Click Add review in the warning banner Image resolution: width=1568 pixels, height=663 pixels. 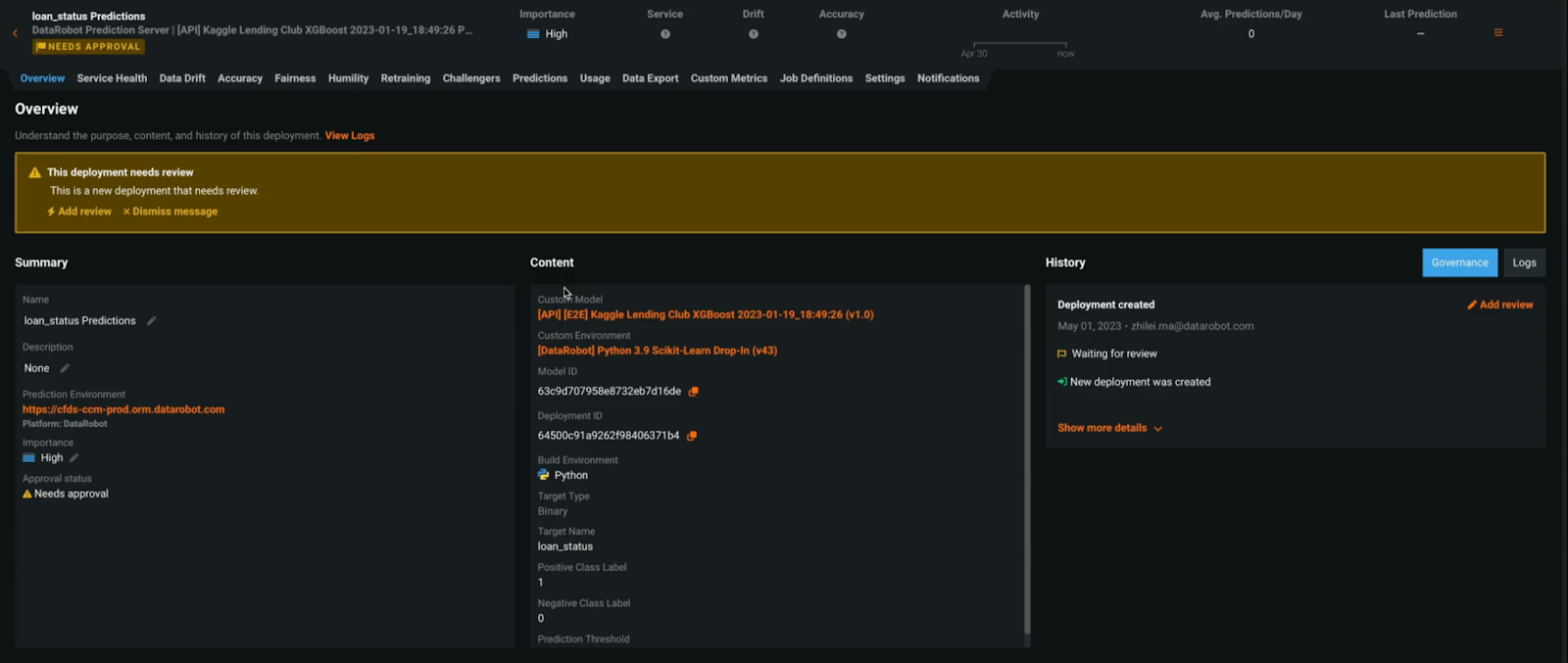pos(79,212)
